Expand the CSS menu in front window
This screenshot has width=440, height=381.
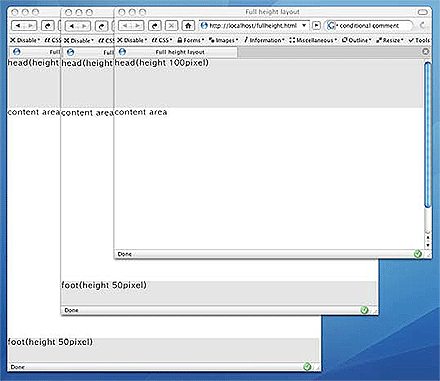coord(162,40)
